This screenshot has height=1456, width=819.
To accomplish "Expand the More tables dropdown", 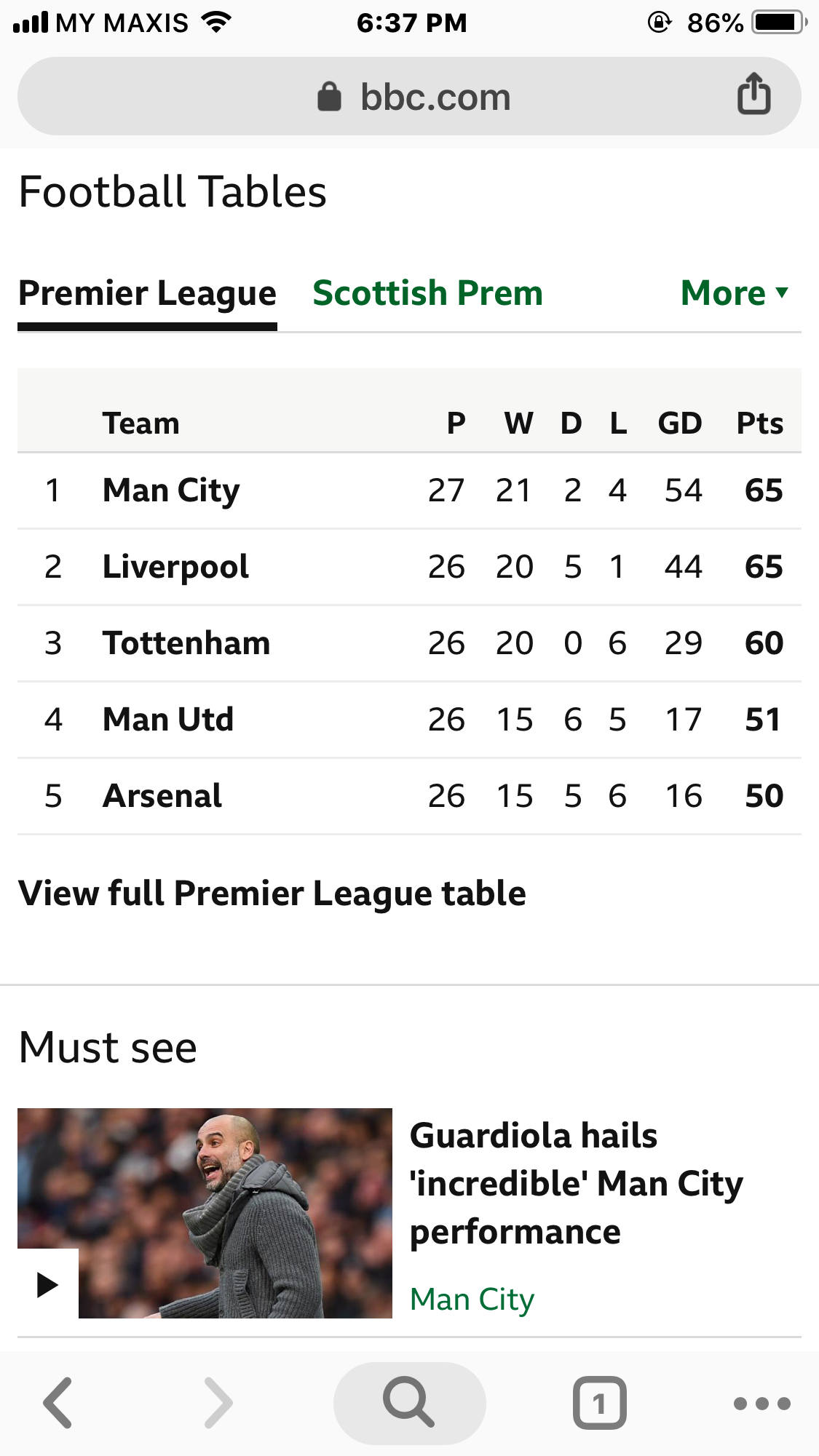I will (735, 293).
